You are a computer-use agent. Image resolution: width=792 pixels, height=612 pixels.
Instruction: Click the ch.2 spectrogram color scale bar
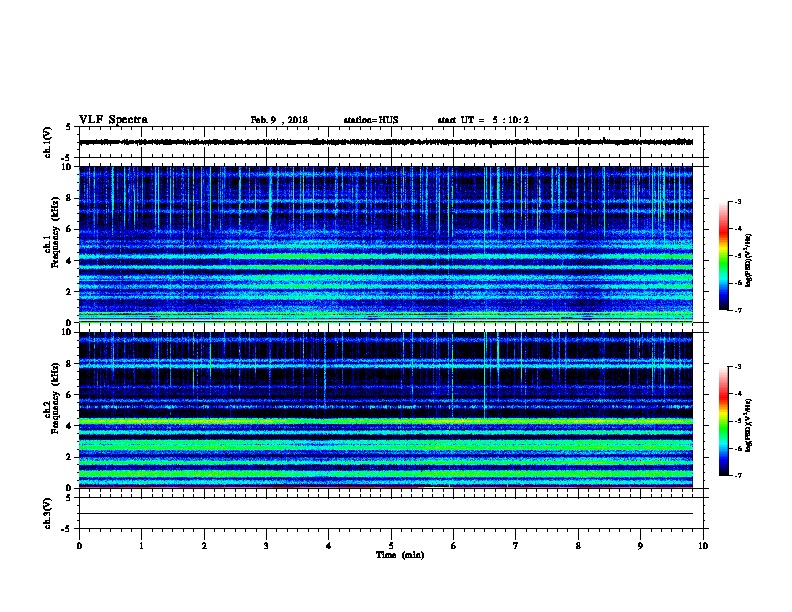point(723,421)
